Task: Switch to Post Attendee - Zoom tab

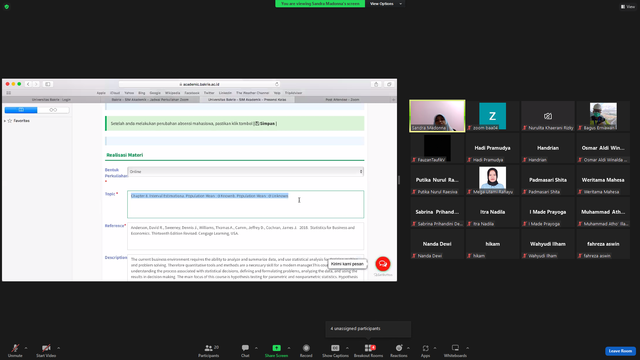Action: pyautogui.click(x=342, y=100)
